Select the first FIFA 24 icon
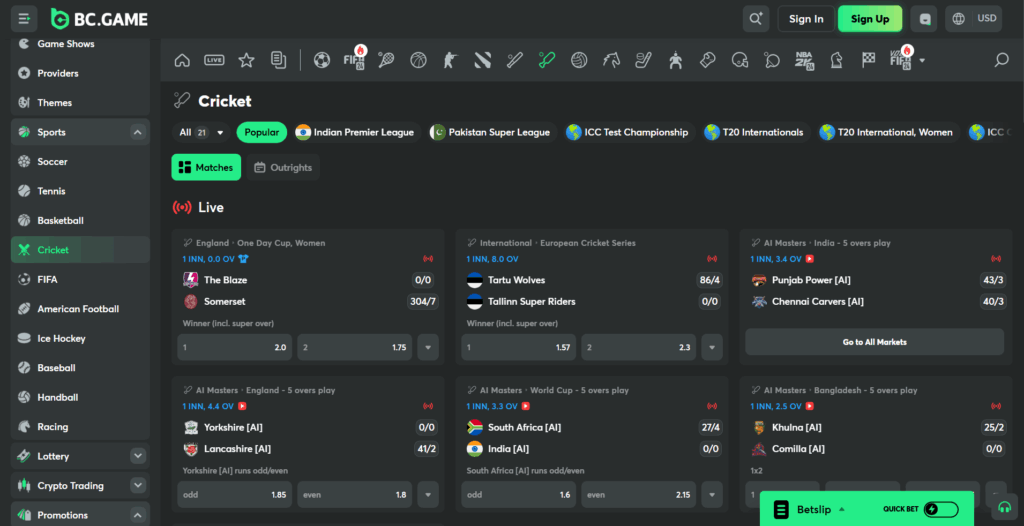1024x526 pixels. [x=354, y=59]
